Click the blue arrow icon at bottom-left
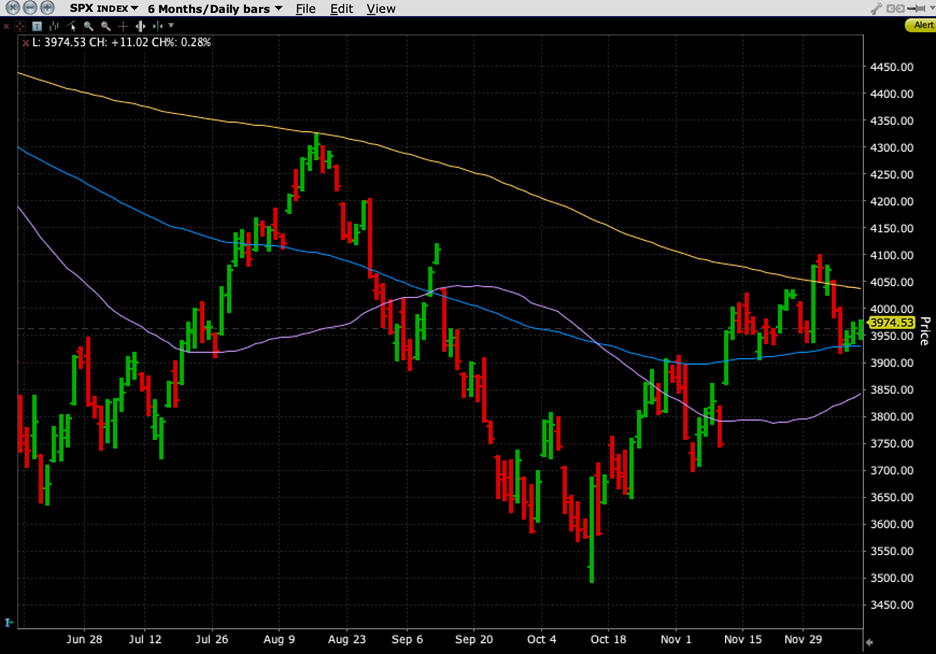Viewport: 936px width, 654px height. (9, 623)
